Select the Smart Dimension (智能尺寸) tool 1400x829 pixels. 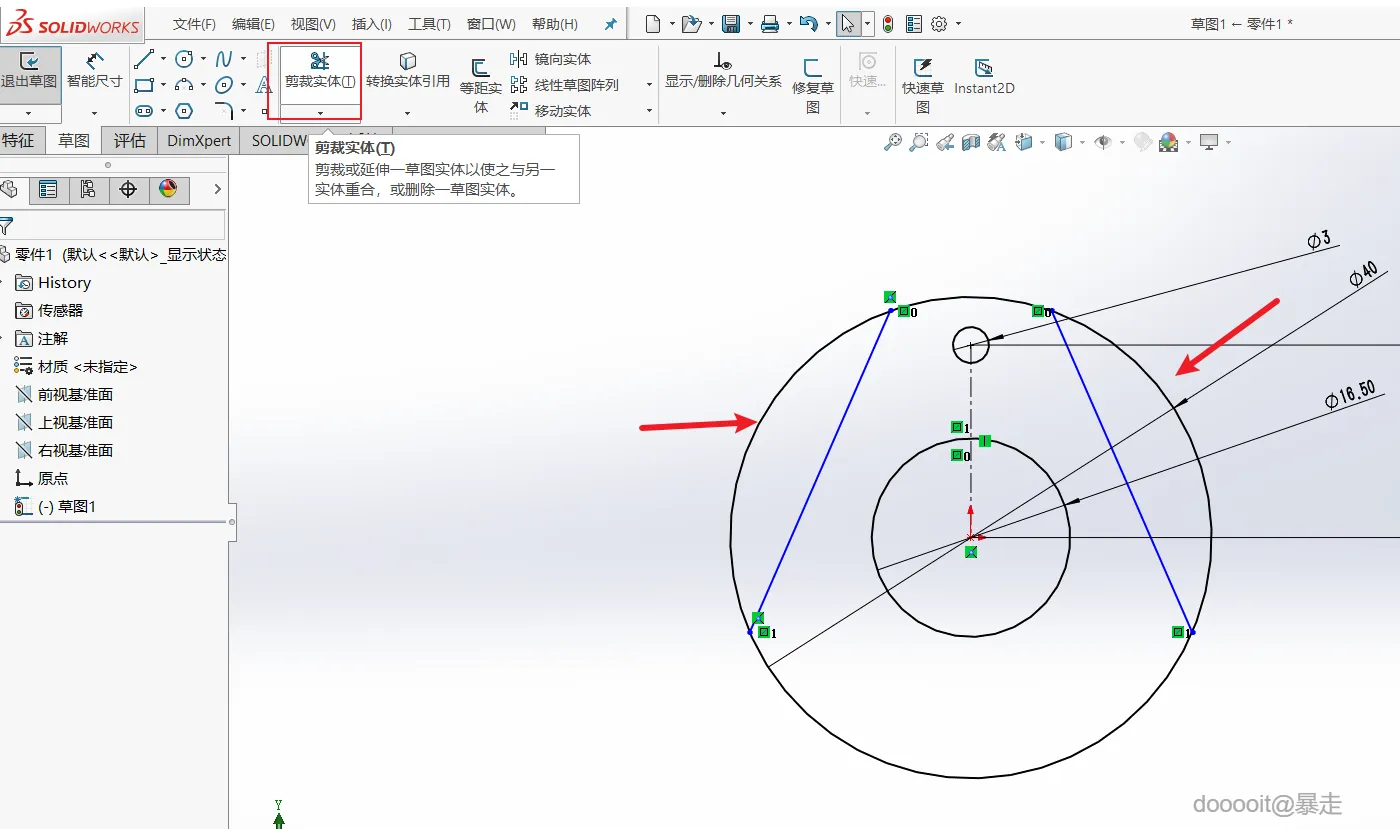95,71
